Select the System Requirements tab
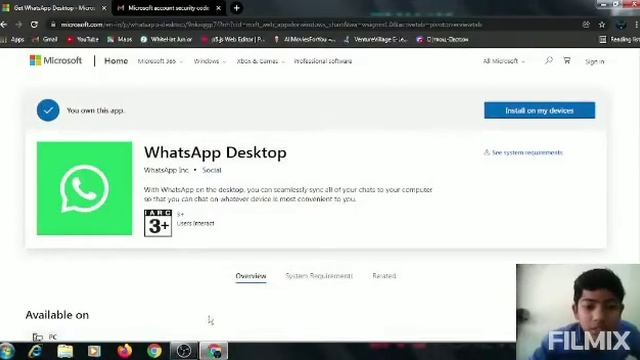 tap(319, 276)
